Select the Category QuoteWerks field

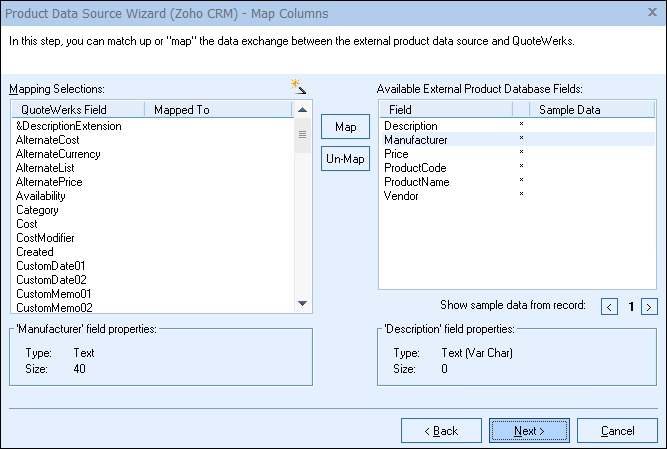(38, 211)
